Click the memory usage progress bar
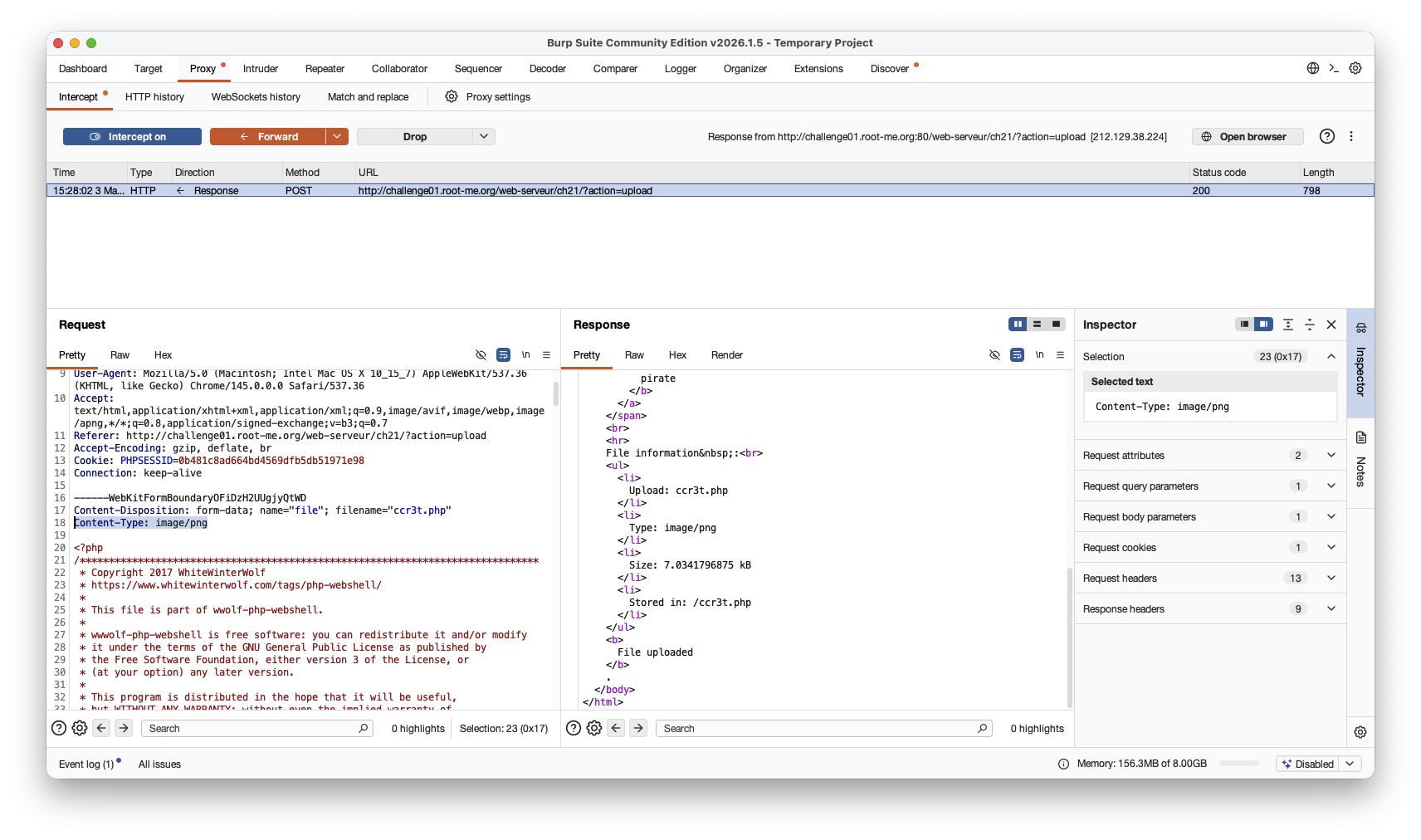The image size is (1421, 840). (1239, 764)
